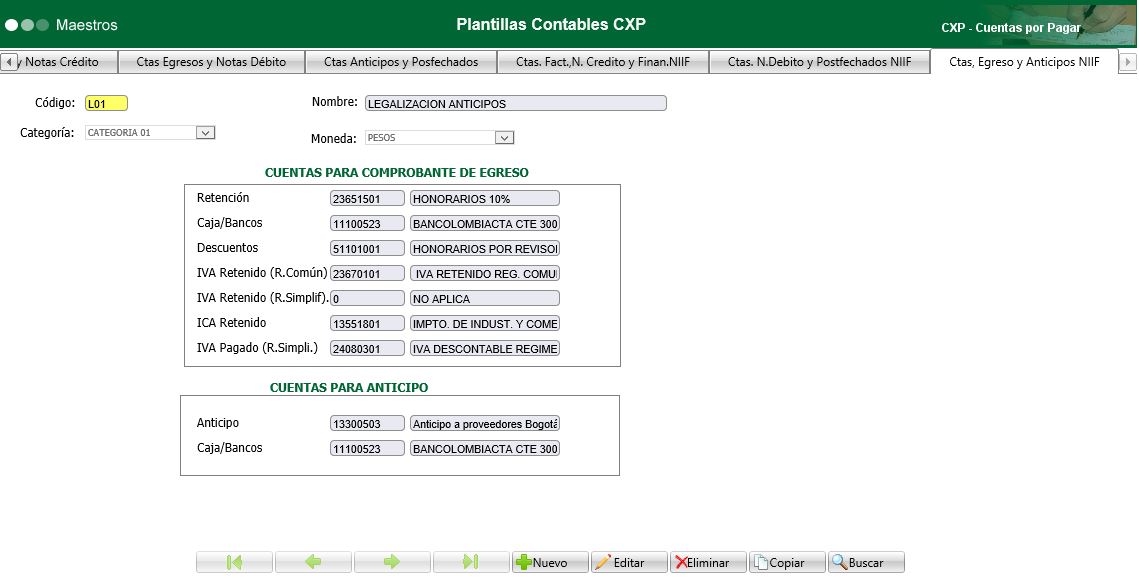Jump to the last record
Viewport: 1139px width, 587px height.
coord(471,562)
